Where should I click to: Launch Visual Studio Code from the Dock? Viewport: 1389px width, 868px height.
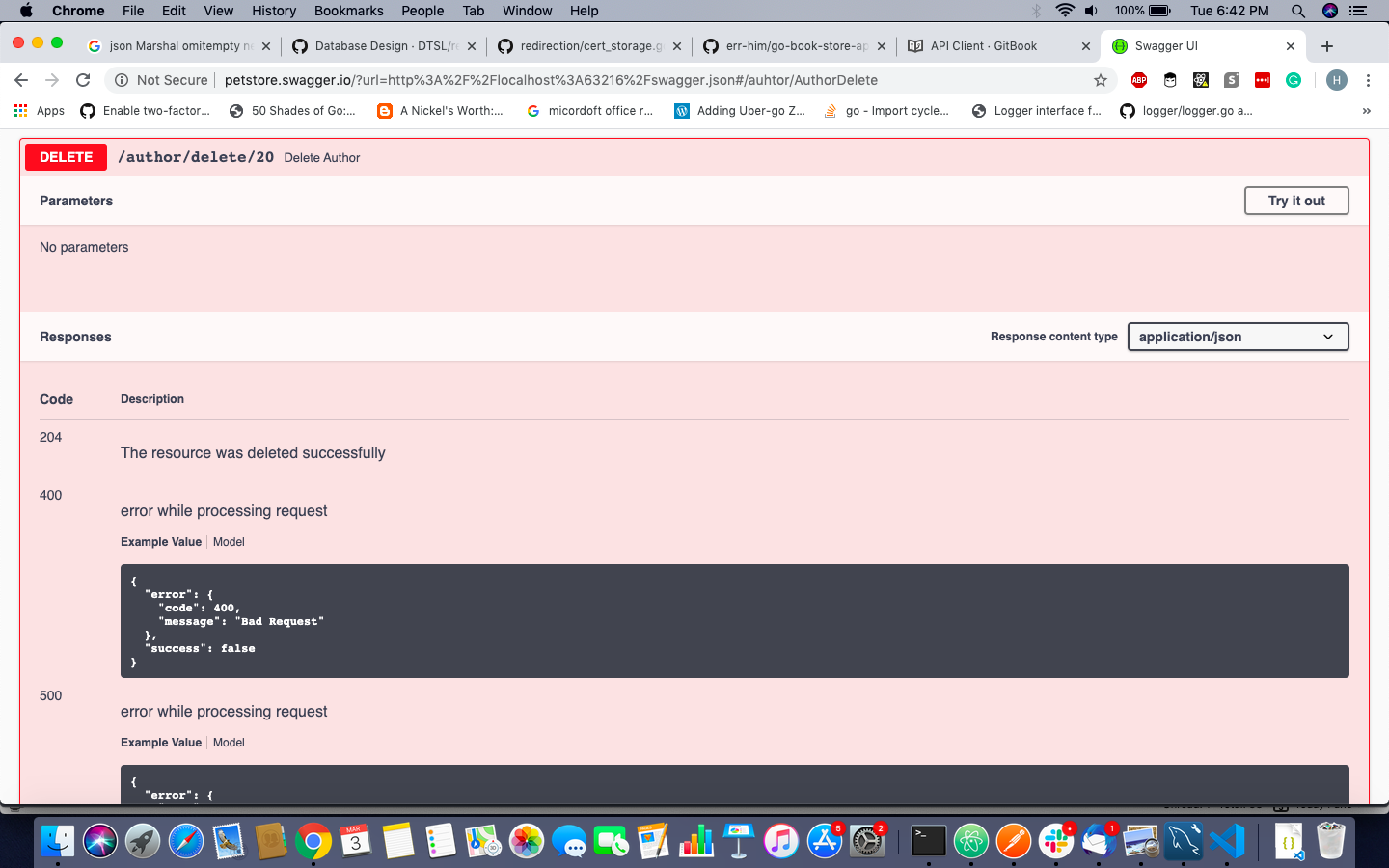pyautogui.click(x=1226, y=841)
